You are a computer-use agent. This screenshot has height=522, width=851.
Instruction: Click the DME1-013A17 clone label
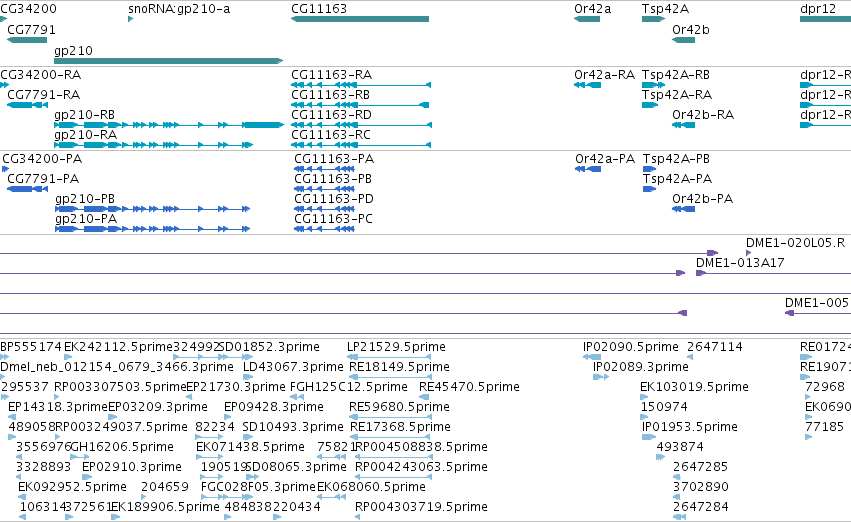(x=740, y=263)
